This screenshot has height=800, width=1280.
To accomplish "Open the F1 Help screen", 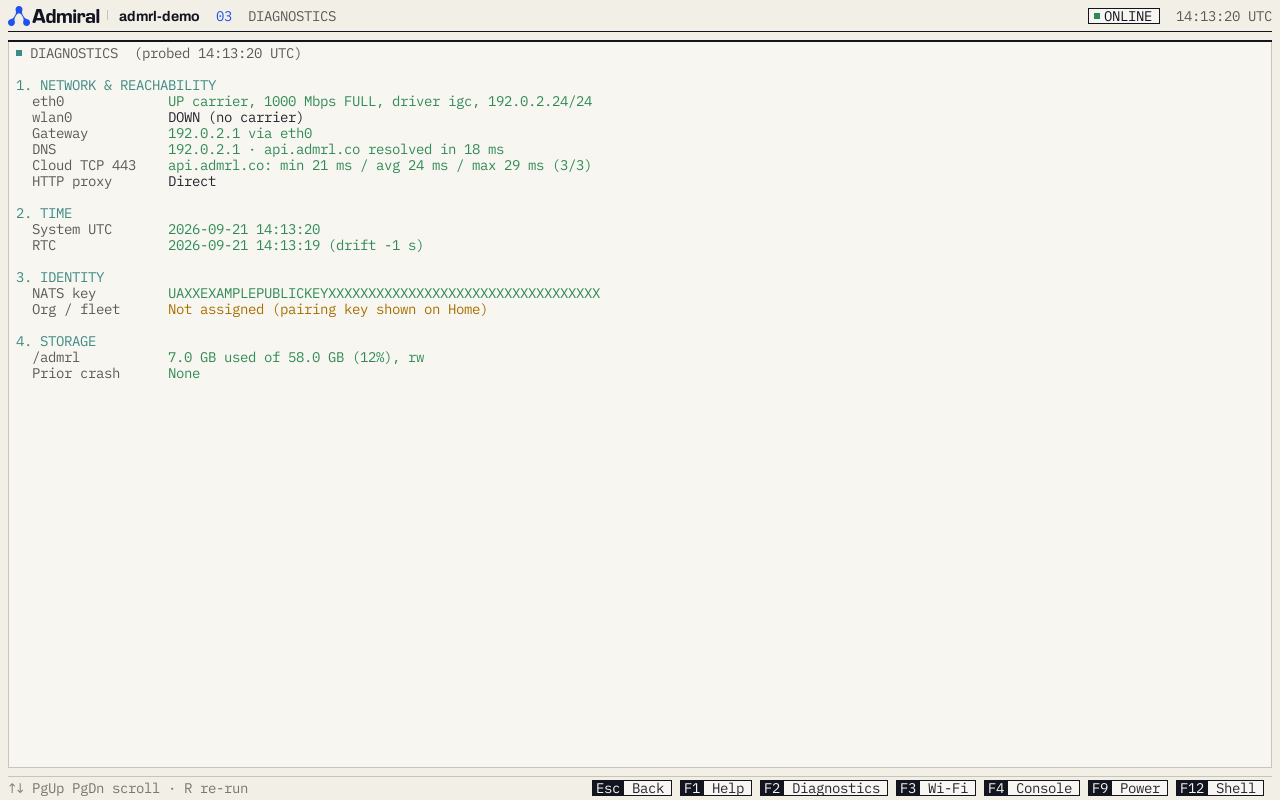I will pyautogui.click(x=716, y=788).
